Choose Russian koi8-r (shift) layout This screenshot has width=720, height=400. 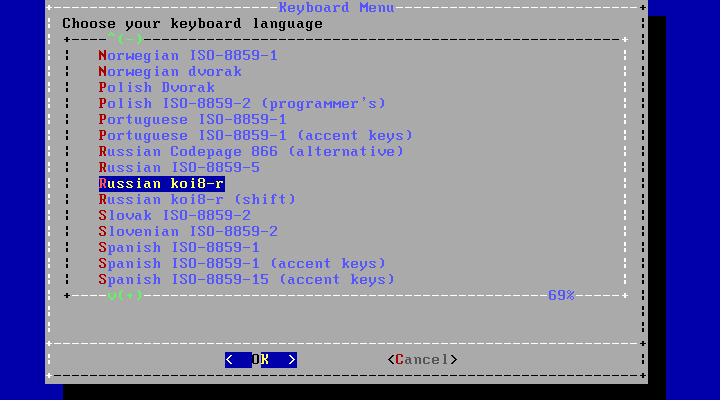click(197, 200)
